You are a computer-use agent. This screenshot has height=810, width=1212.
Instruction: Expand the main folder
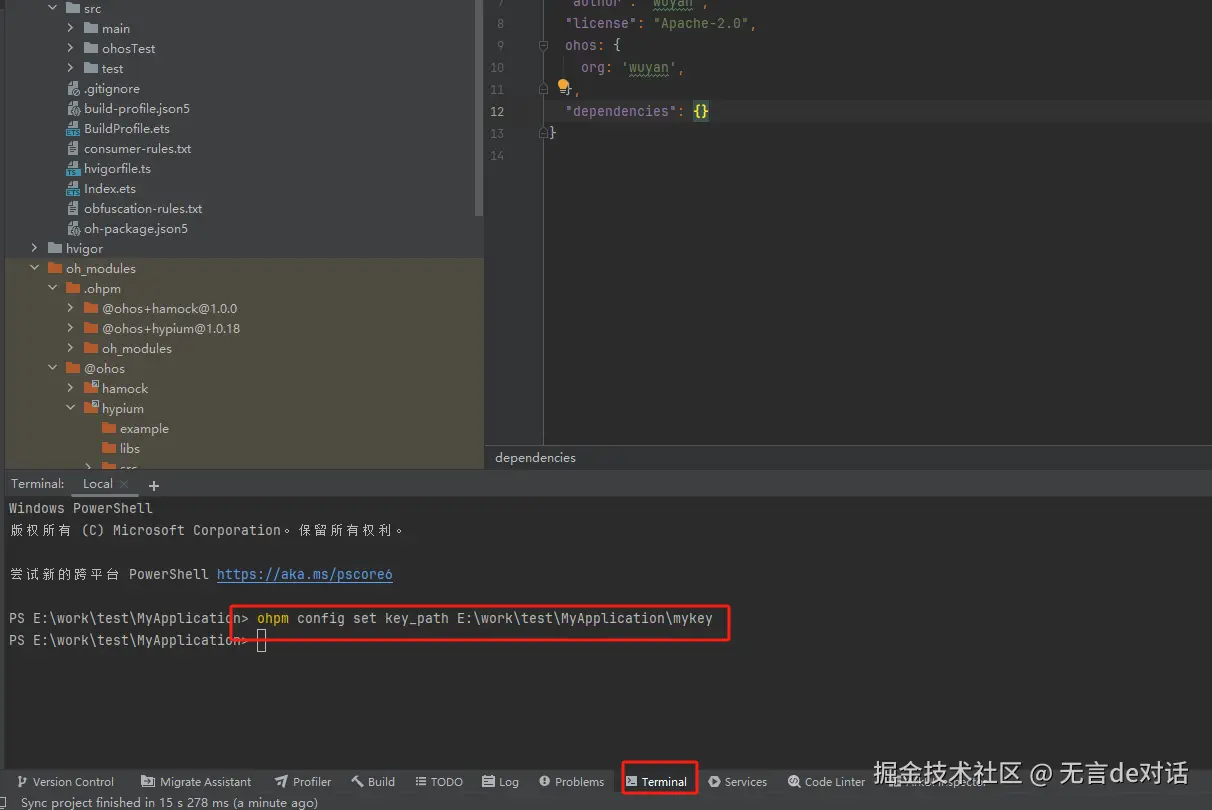tap(70, 28)
